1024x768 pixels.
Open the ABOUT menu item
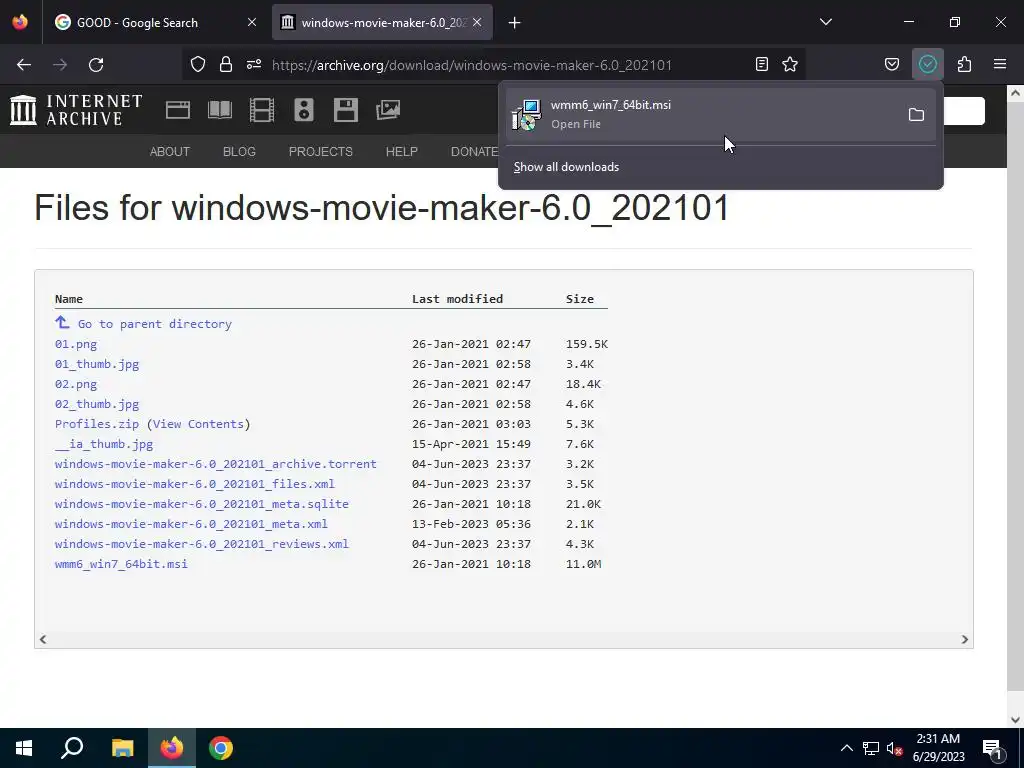click(170, 152)
